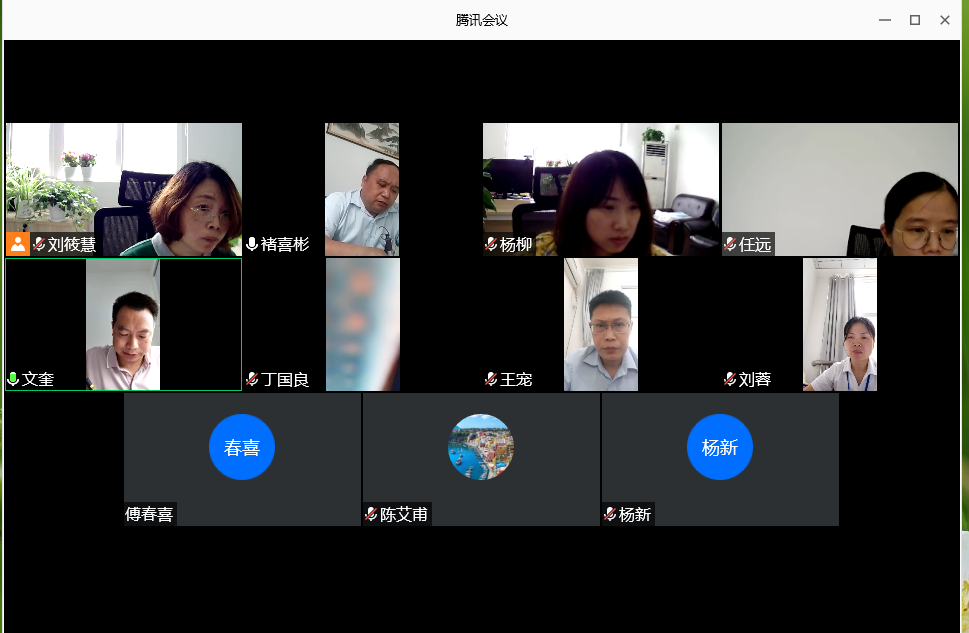
Task: Click the muted mic icon next to 丁国良
Action: pos(252,379)
